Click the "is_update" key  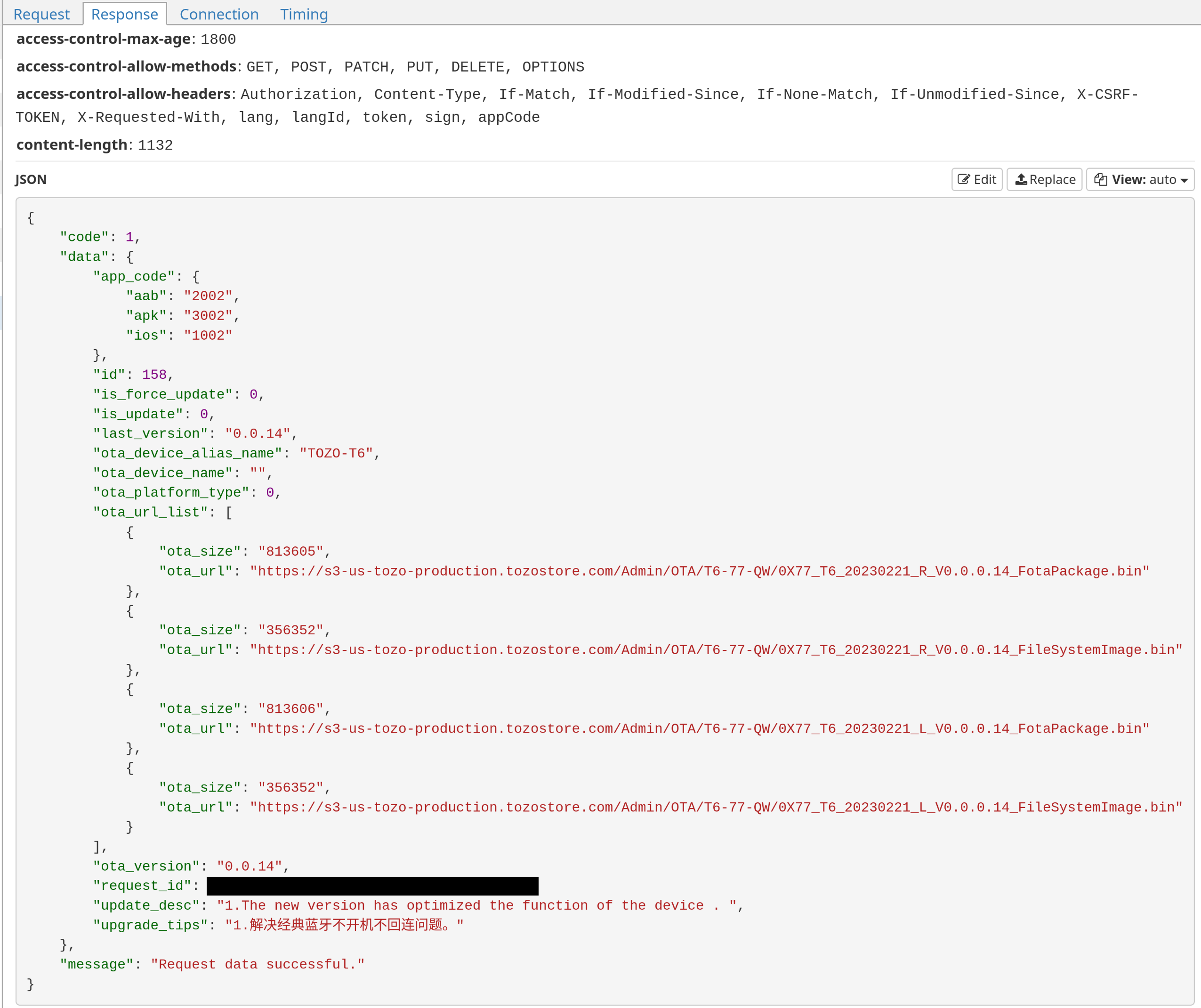pos(138,414)
